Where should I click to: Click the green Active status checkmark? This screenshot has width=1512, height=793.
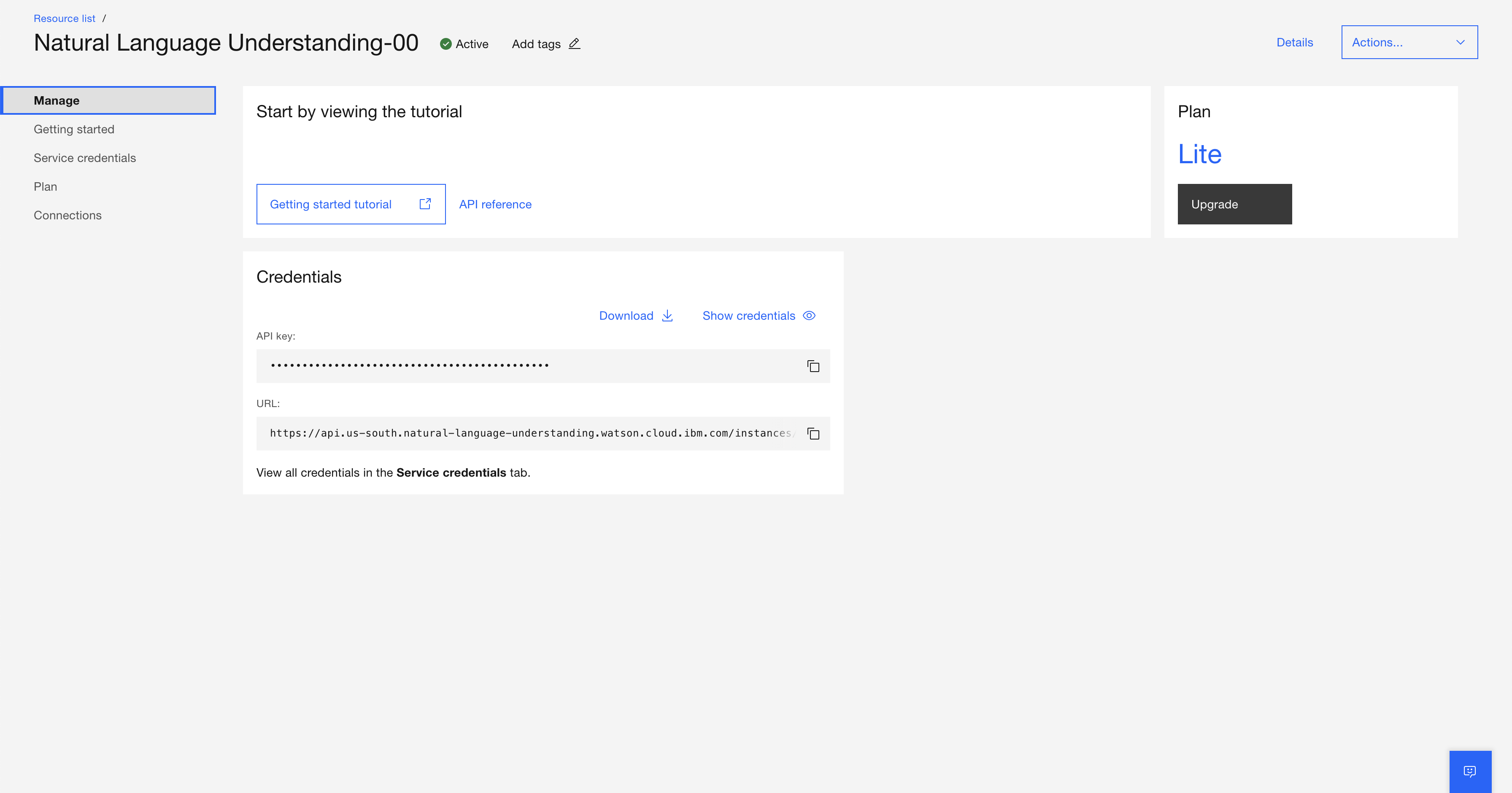[445, 44]
